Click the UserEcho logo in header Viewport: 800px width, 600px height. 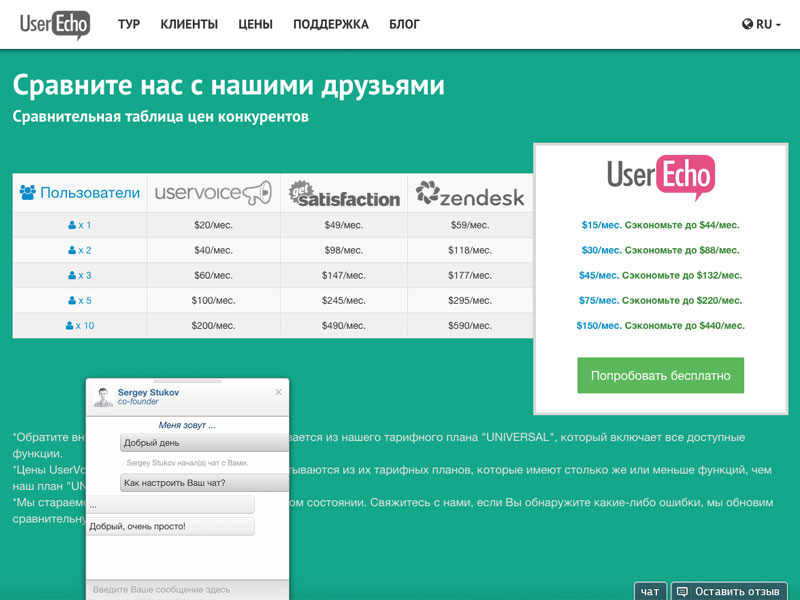(55, 24)
